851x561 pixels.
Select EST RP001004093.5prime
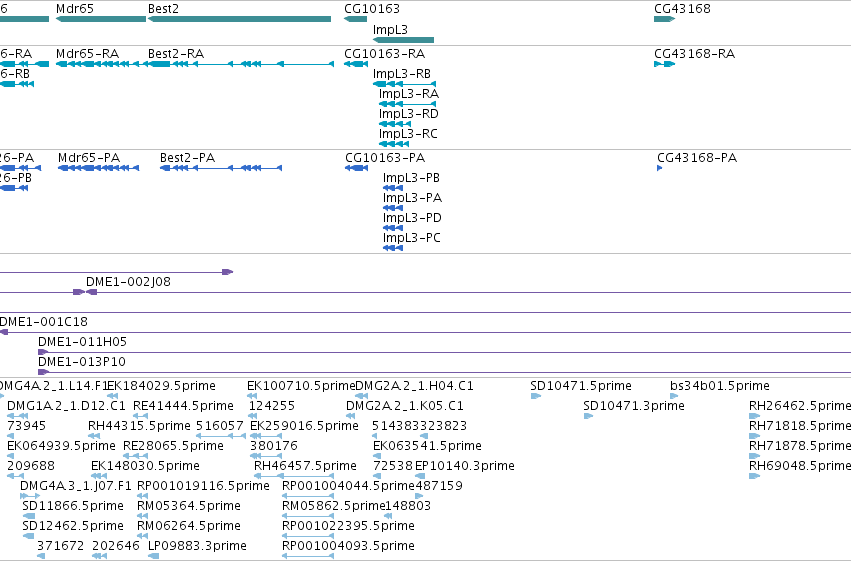coord(308,557)
